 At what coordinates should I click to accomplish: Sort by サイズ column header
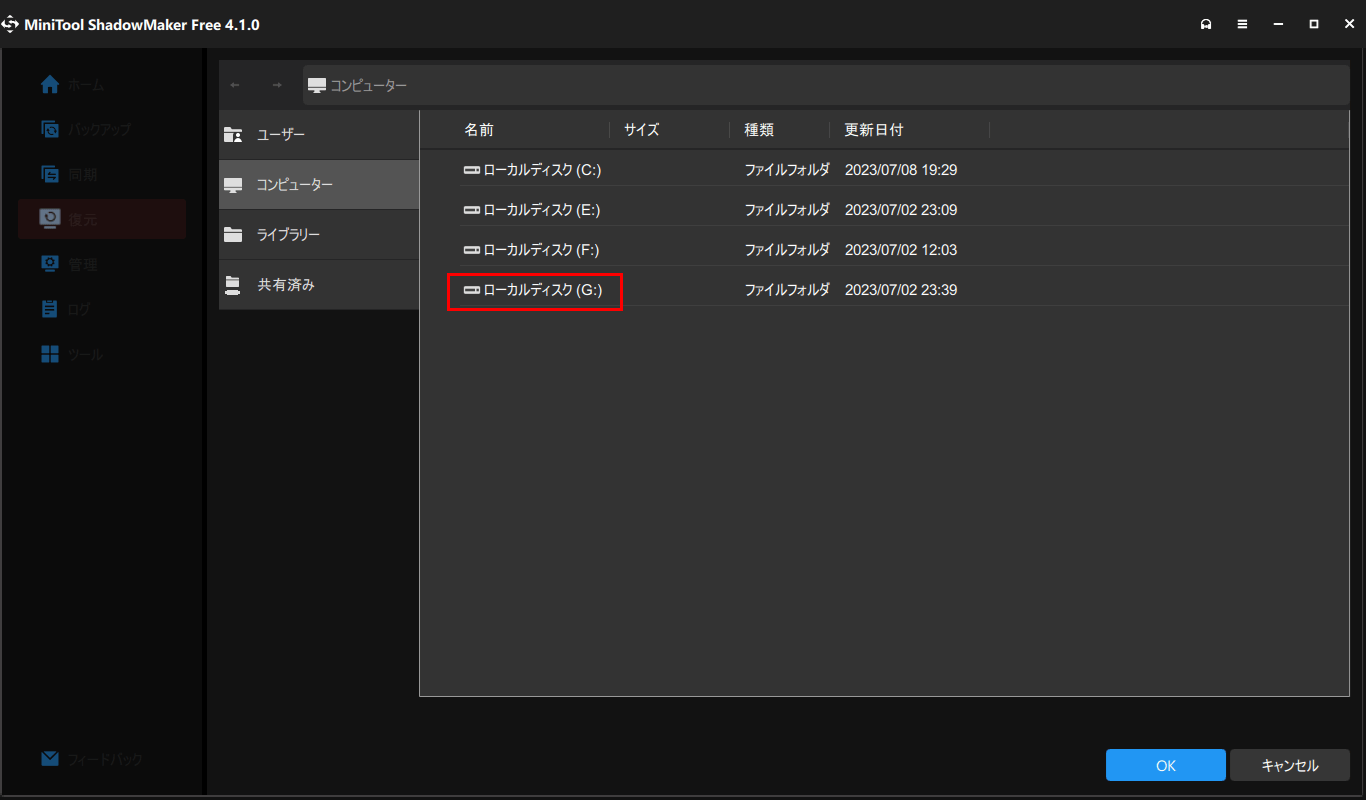(x=642, y=130)
